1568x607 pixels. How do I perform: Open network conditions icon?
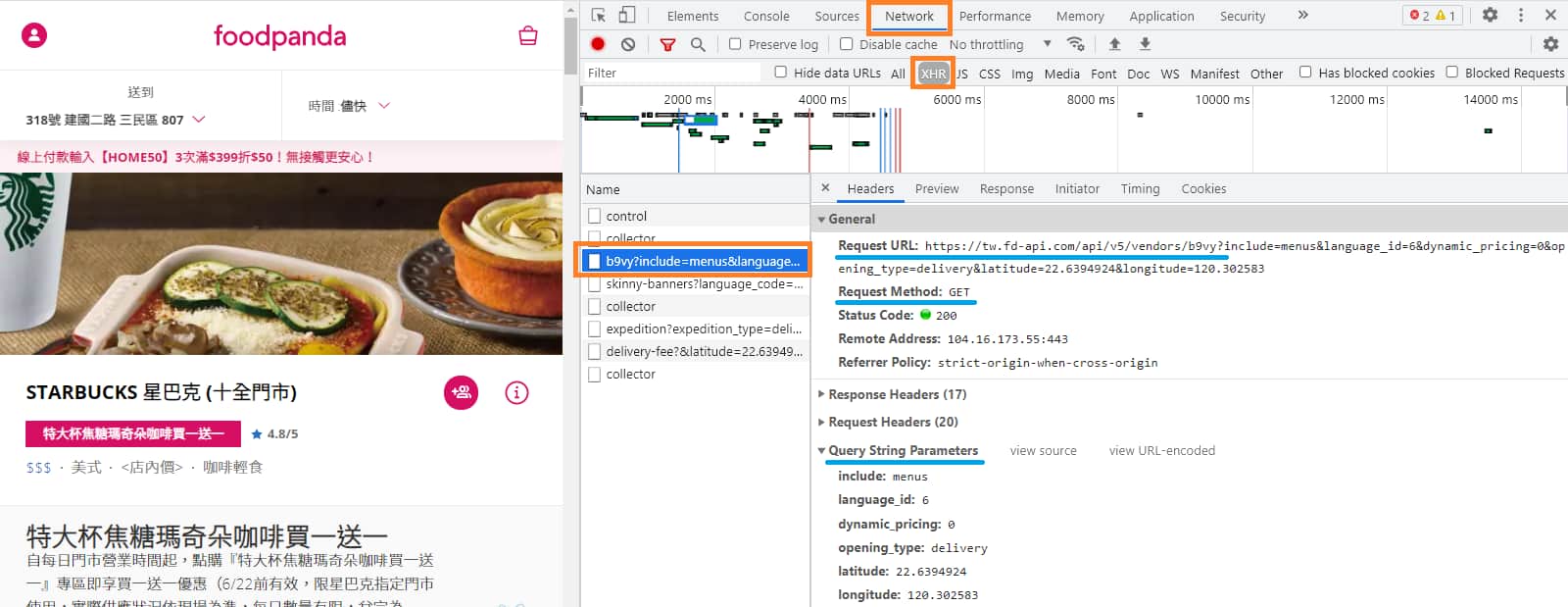click(1076, 44)
